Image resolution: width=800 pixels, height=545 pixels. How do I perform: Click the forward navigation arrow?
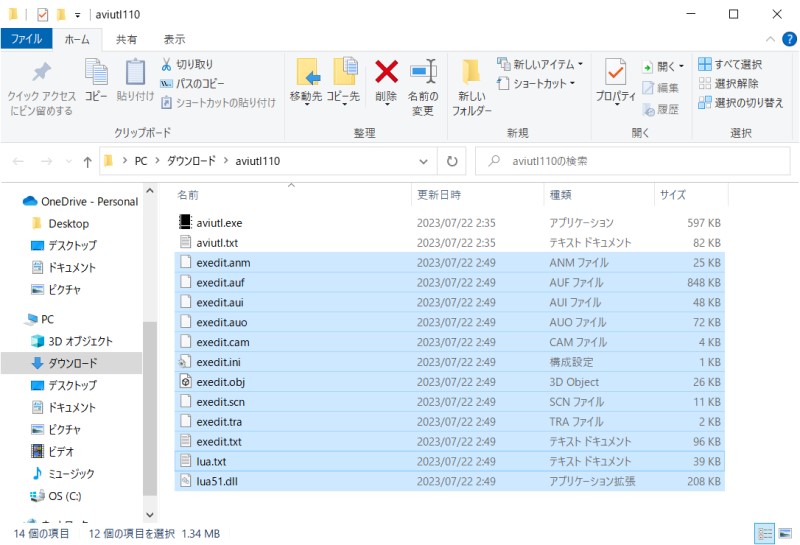[x=46, y=162]
